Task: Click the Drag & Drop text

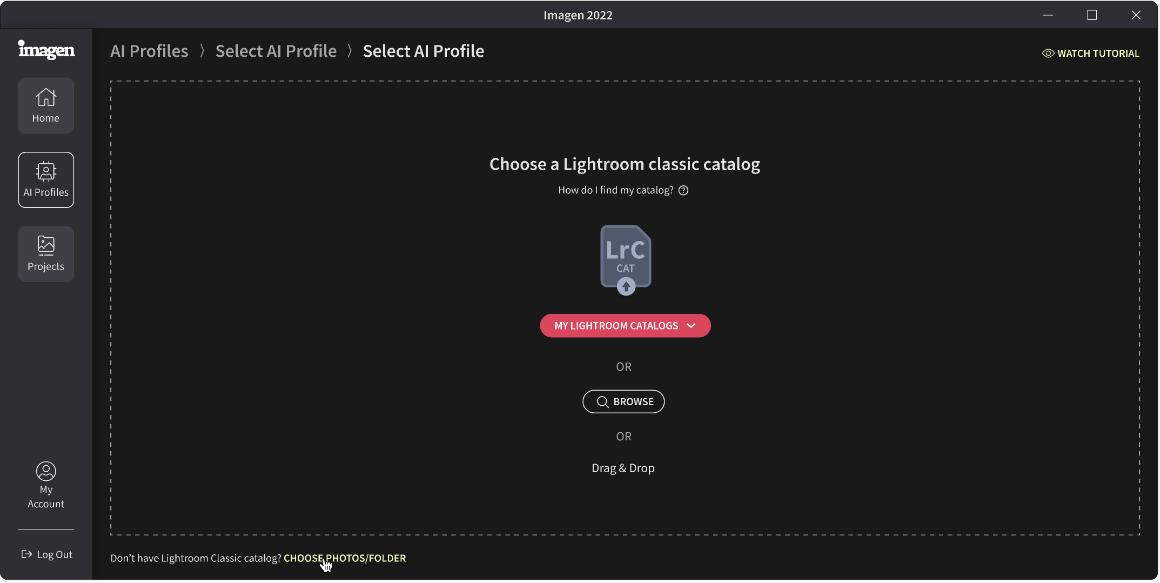Action: (x=623, y=468)
